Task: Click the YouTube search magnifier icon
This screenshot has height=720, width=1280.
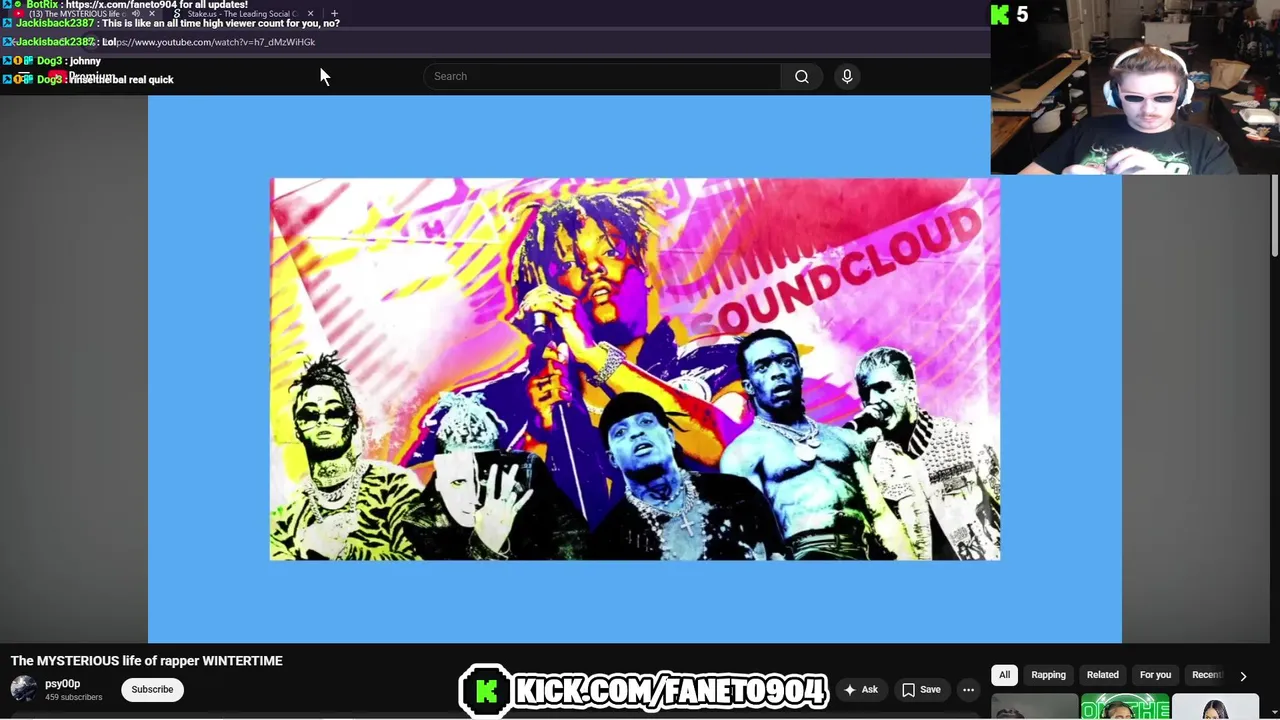Action: click(802, 76)
